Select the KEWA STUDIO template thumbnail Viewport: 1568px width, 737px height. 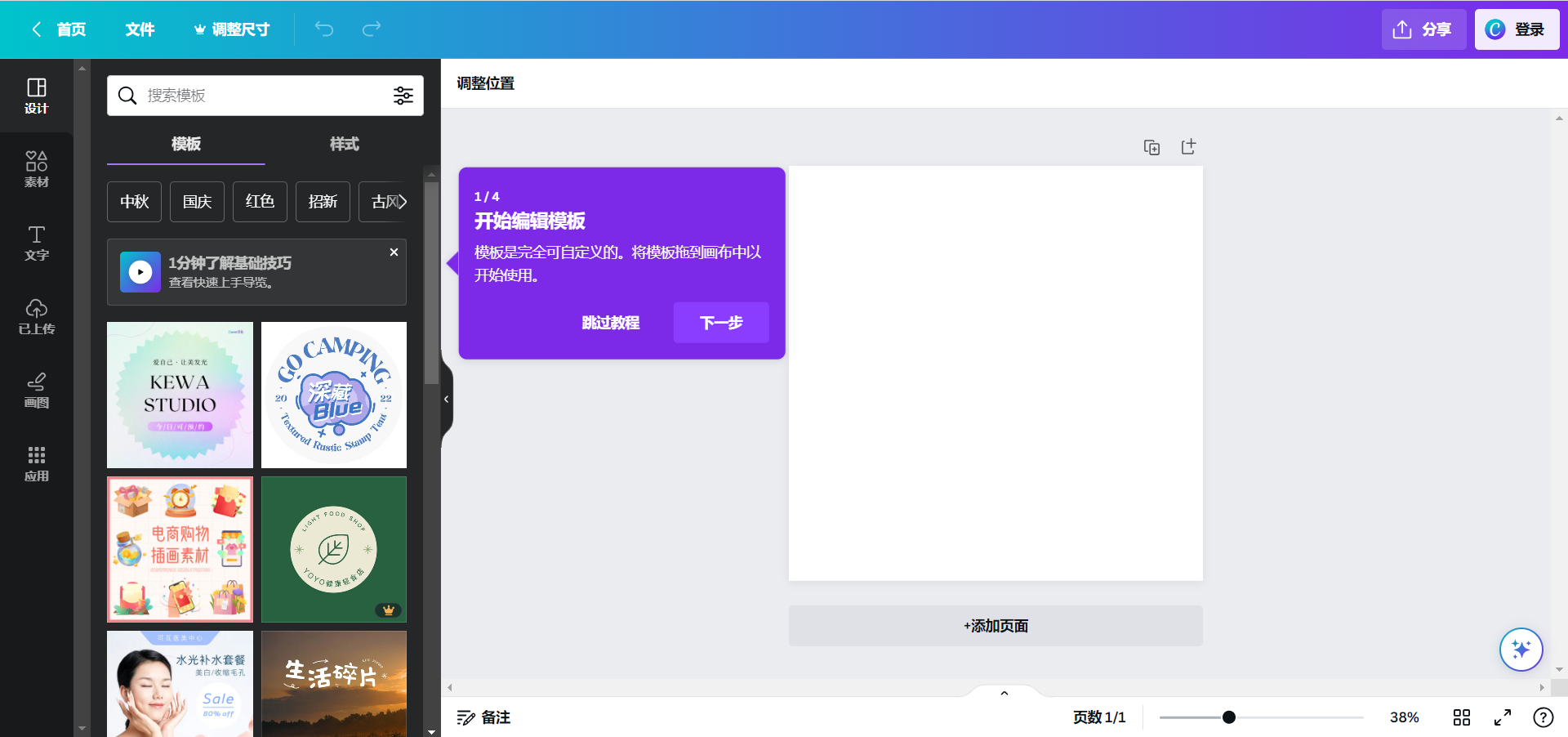(180, 395)
